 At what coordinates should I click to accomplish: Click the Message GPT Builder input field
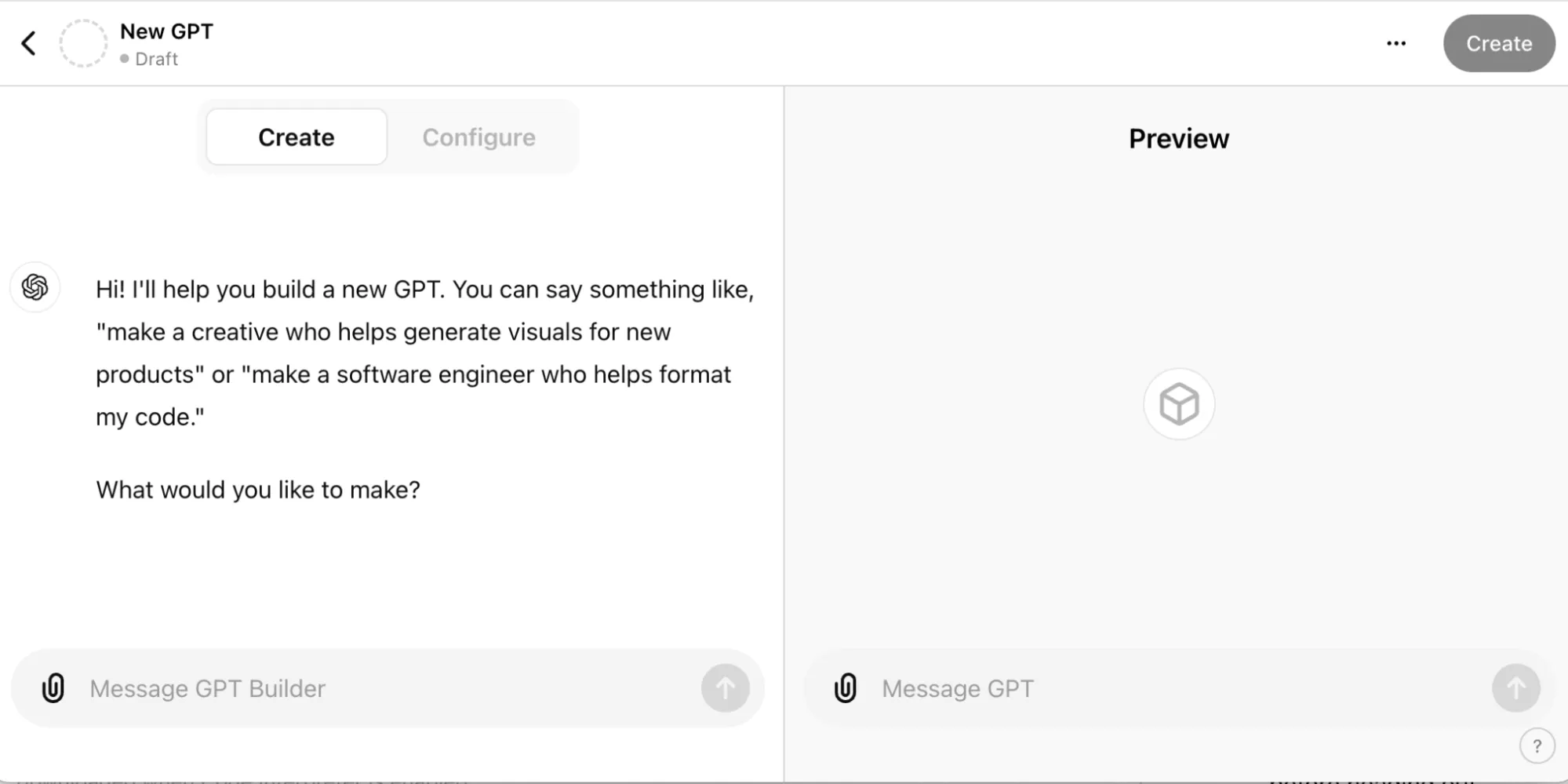coord(353,688)
